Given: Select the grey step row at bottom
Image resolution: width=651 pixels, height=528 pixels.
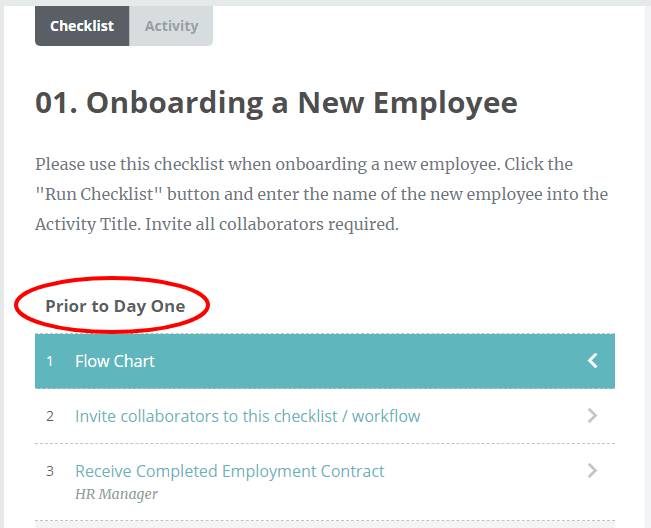Looking at the screenshot, I should pos(325,524).
